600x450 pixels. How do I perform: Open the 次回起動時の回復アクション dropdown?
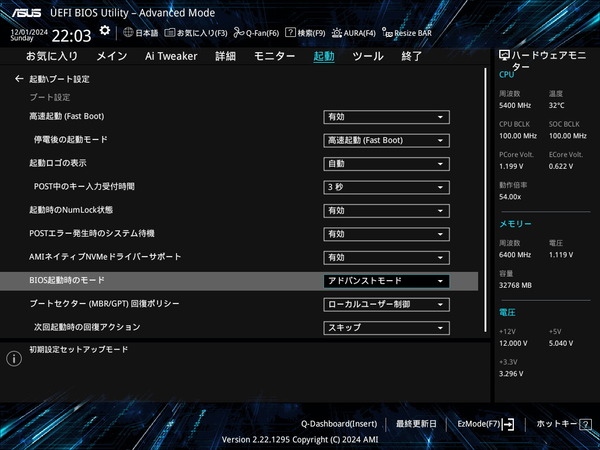tap(386, 328)
